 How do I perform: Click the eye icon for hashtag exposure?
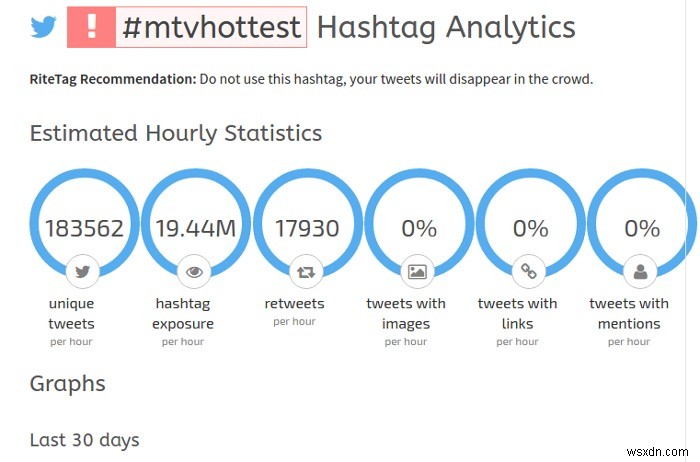[x=195, y=271]
